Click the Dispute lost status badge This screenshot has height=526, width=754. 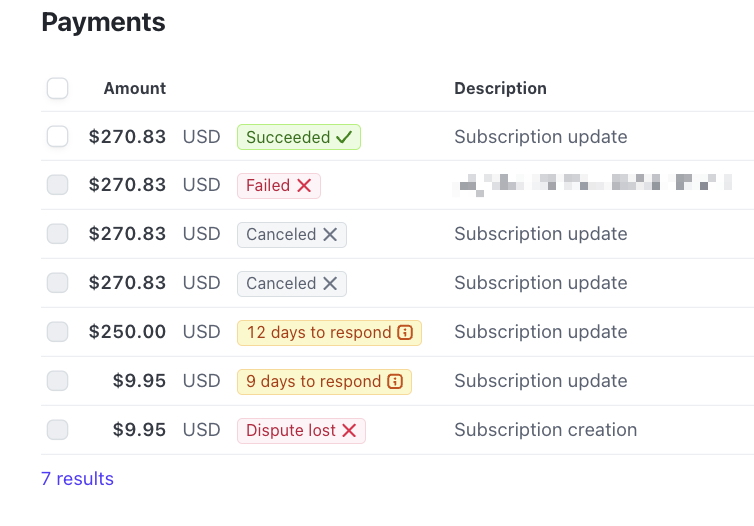[301, 431]
